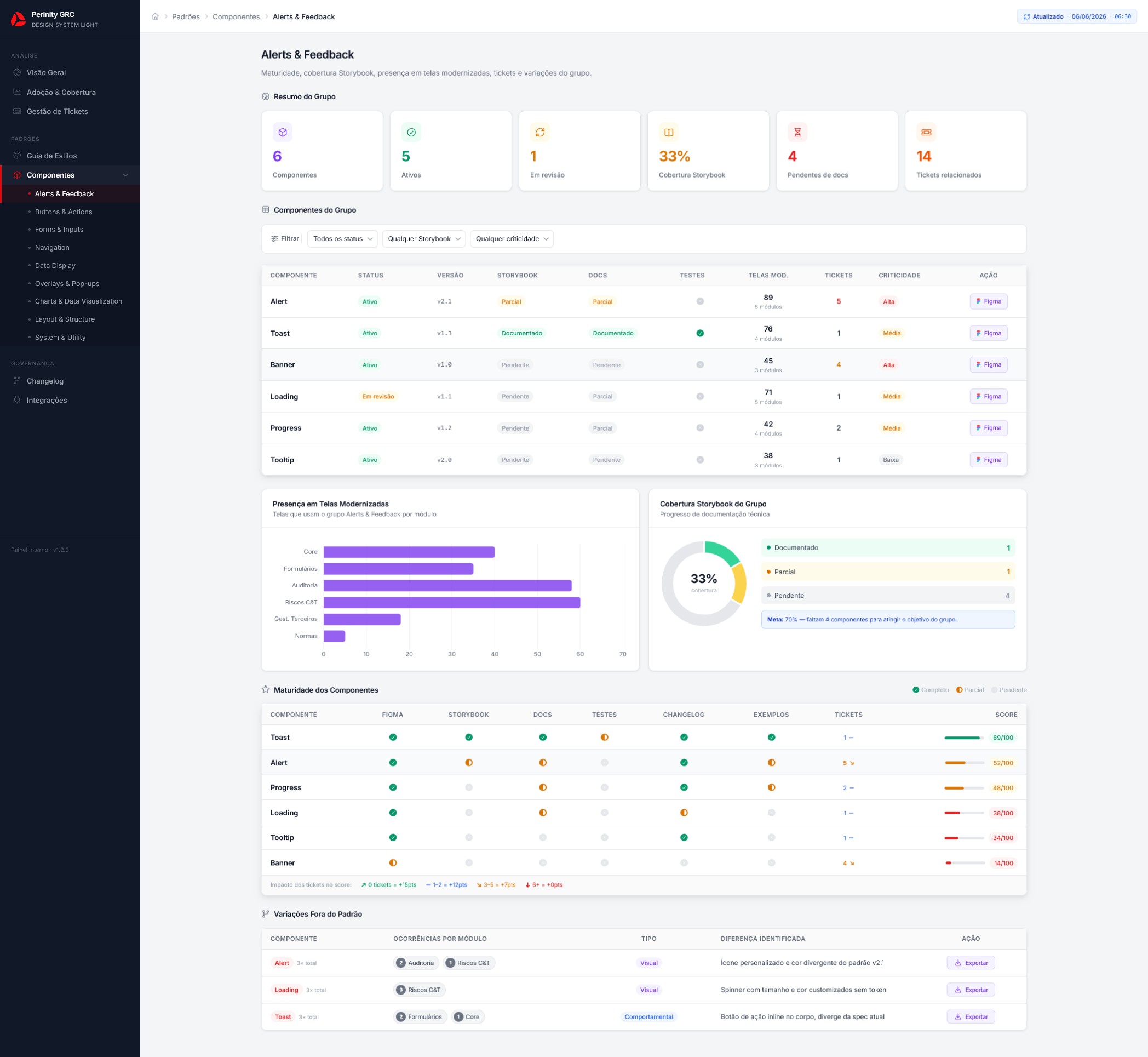Click the Toast score progress bar
The width and height of the screenshot is (1148, 1057).
964,737
